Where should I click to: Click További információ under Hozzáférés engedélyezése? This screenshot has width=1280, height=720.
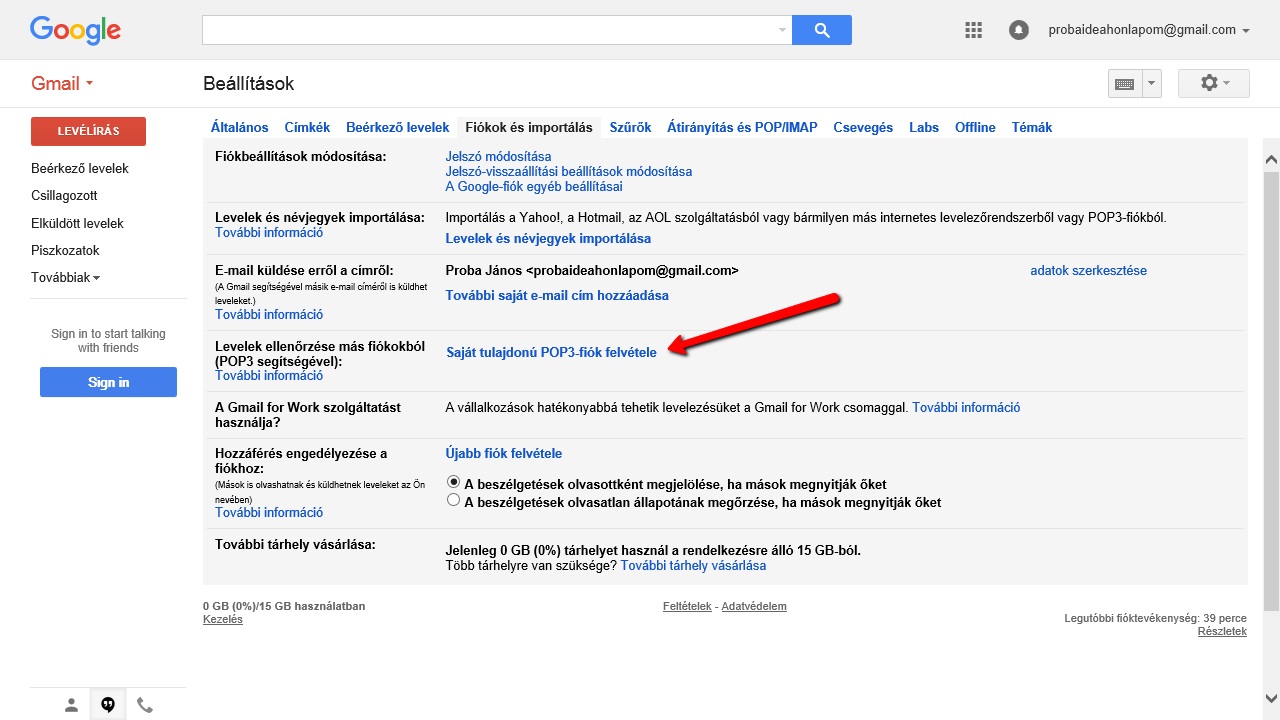coord(269,512)
